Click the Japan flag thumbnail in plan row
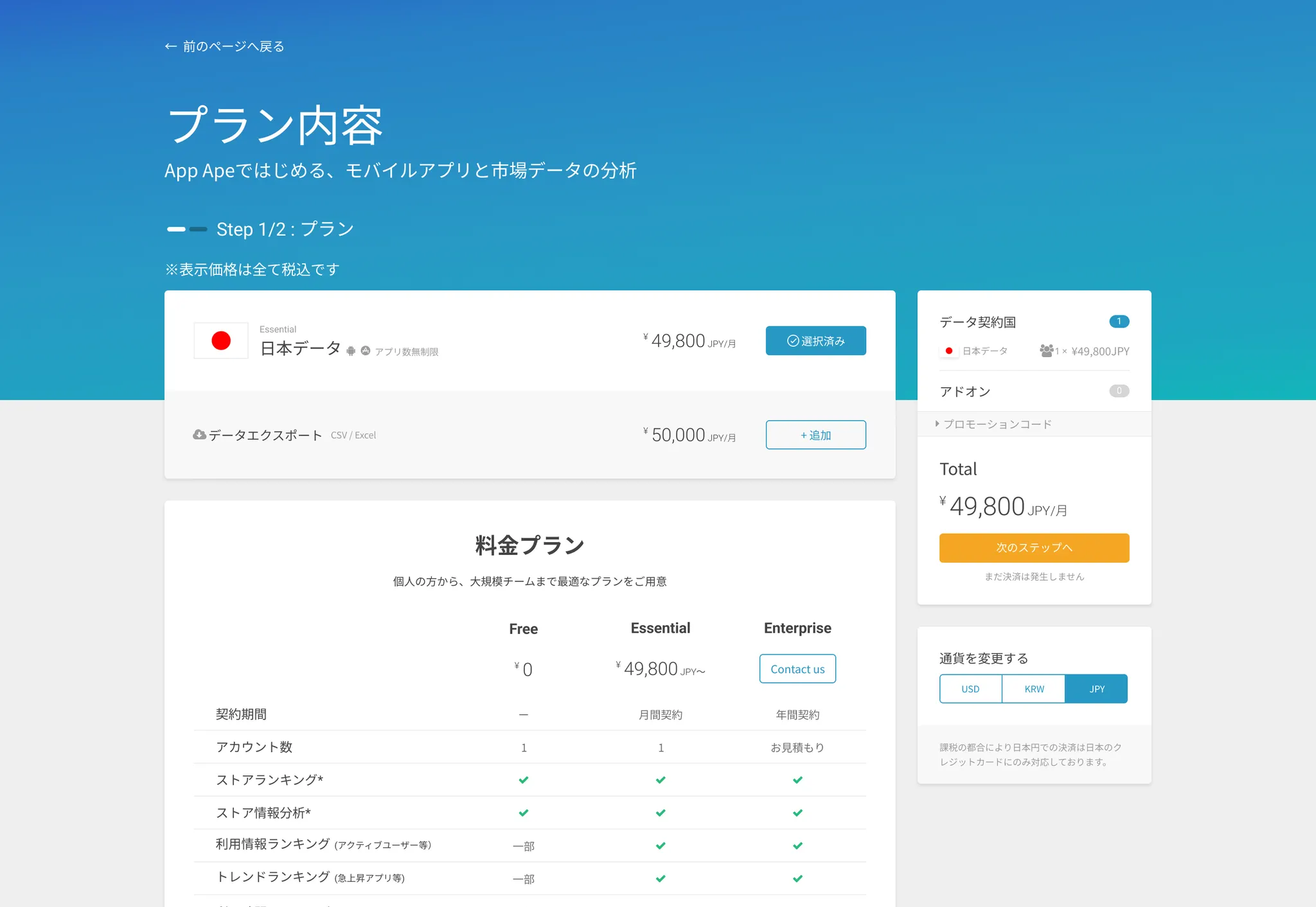This screenshot has width=1316, height=907. coord(221,340)
